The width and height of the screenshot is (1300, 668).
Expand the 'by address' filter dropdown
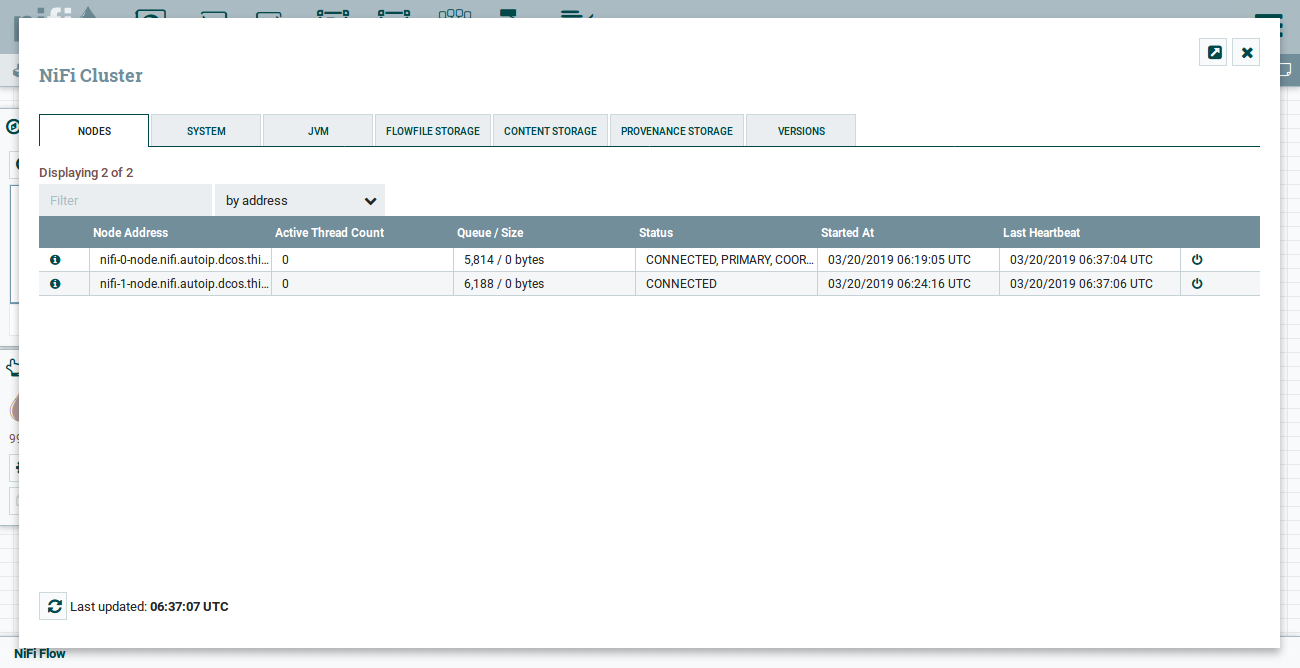300,200
